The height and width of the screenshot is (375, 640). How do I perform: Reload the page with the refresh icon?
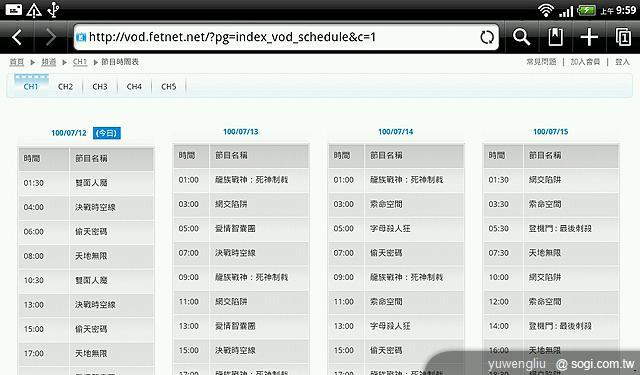coord(487,38)
